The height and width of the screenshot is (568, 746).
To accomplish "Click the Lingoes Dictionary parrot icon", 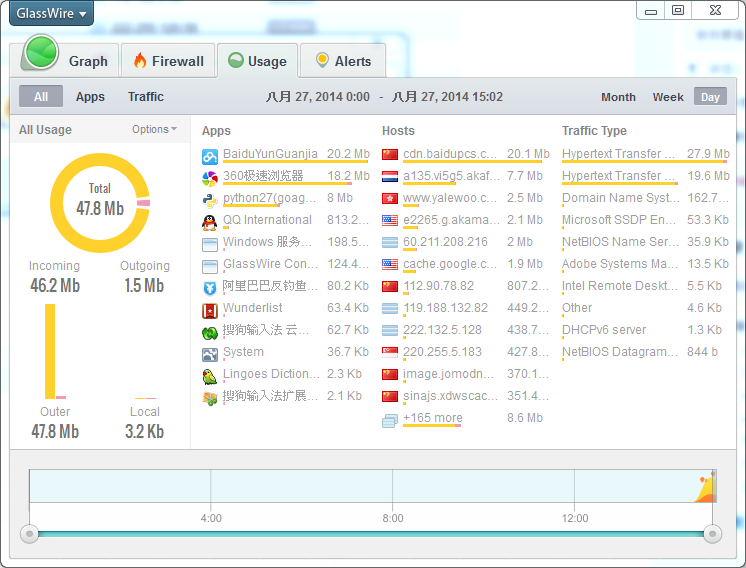I will [x=210, y=376].
